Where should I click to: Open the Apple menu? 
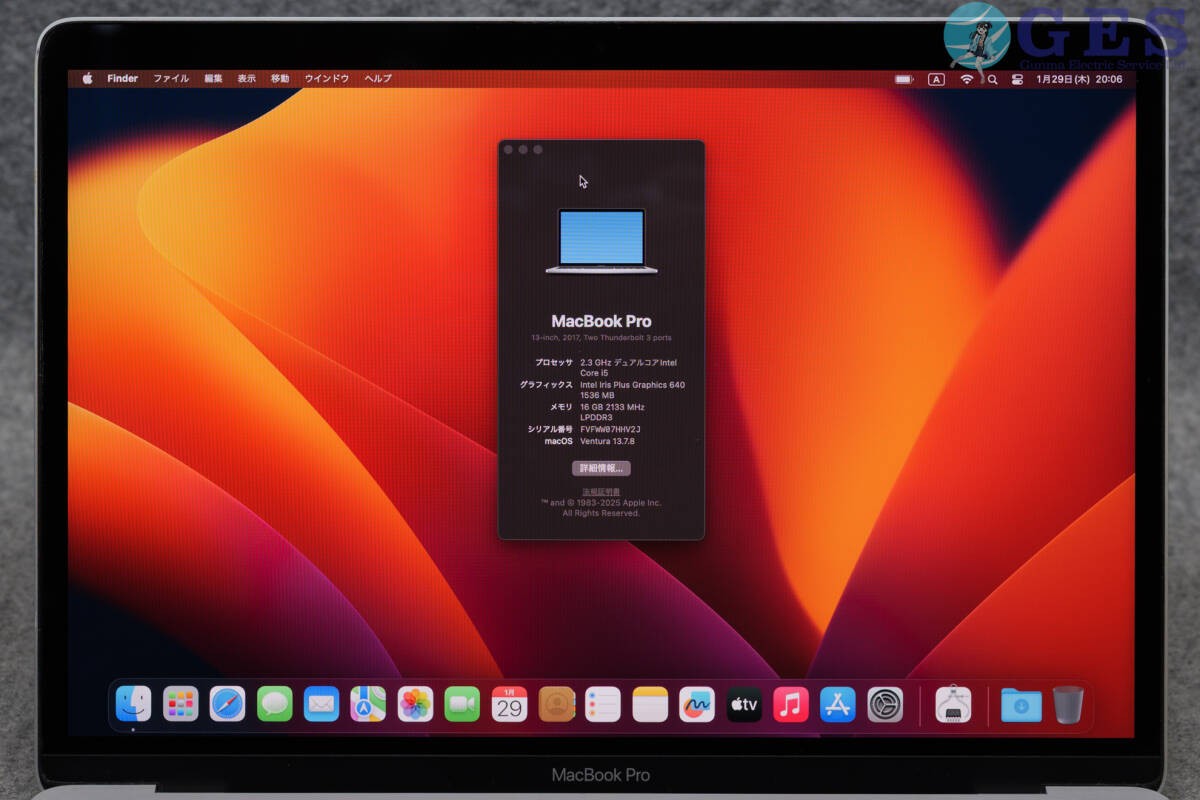point(87,78)
